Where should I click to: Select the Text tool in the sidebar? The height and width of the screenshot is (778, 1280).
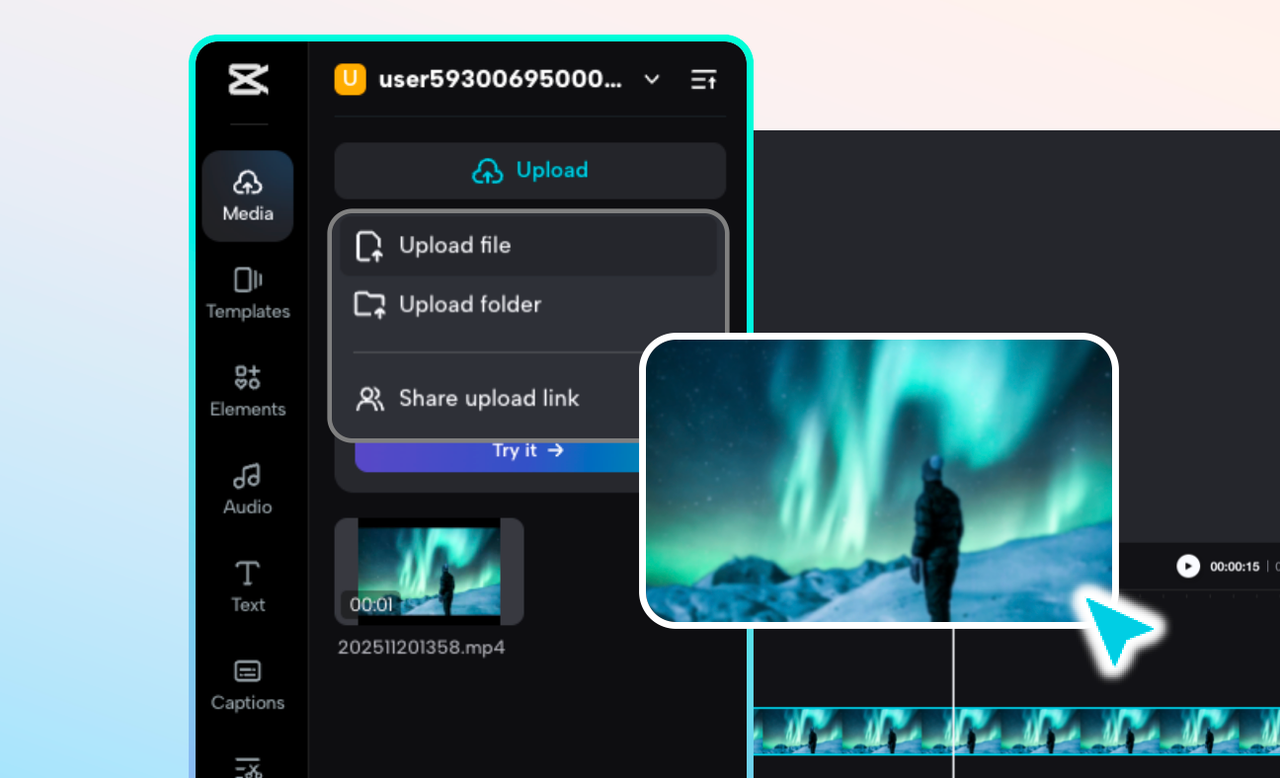click(x=247, y=585)
